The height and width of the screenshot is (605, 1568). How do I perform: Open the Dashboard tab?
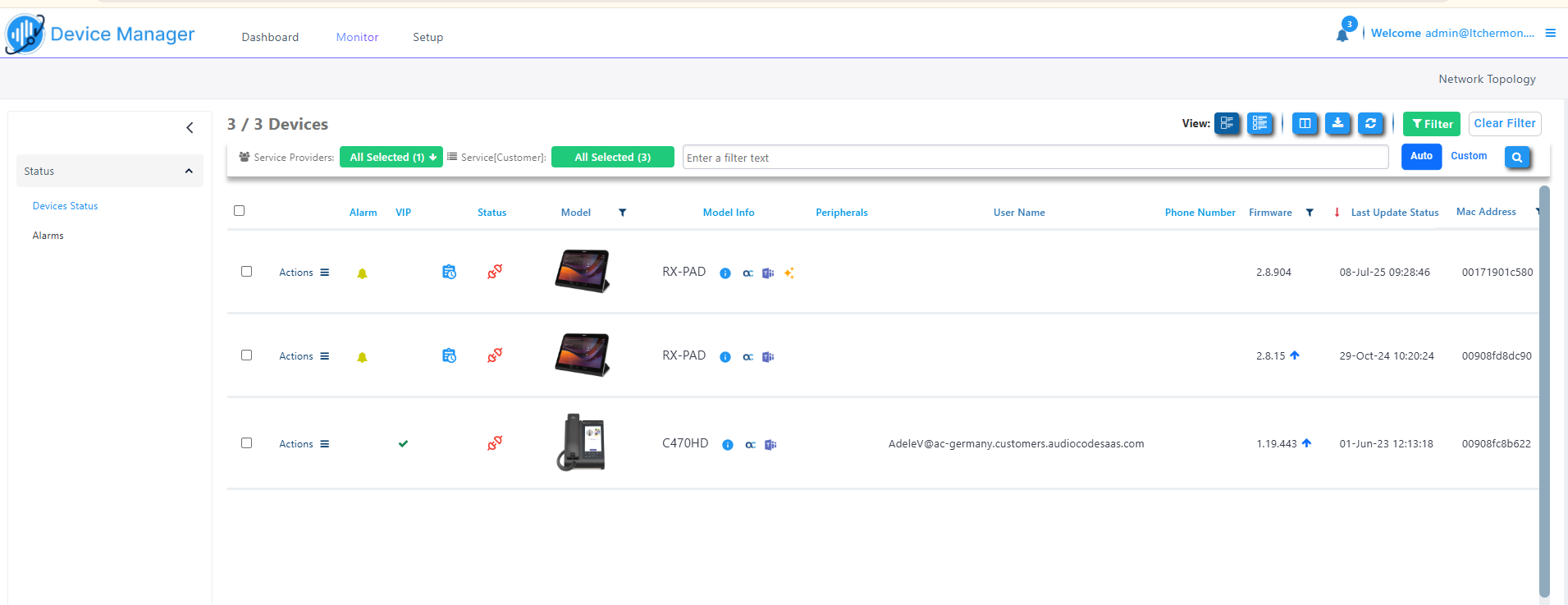270,37
